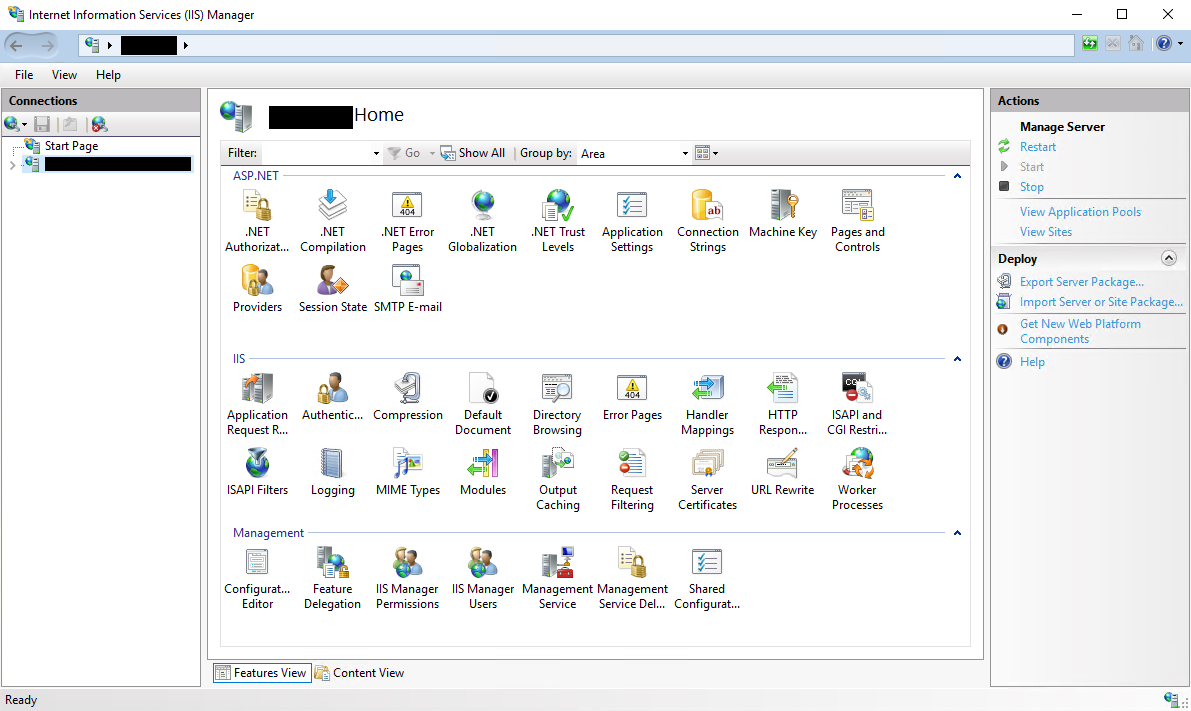The image size is (1191, 711).
Task: Open the Providers feature
Action: 257,289
